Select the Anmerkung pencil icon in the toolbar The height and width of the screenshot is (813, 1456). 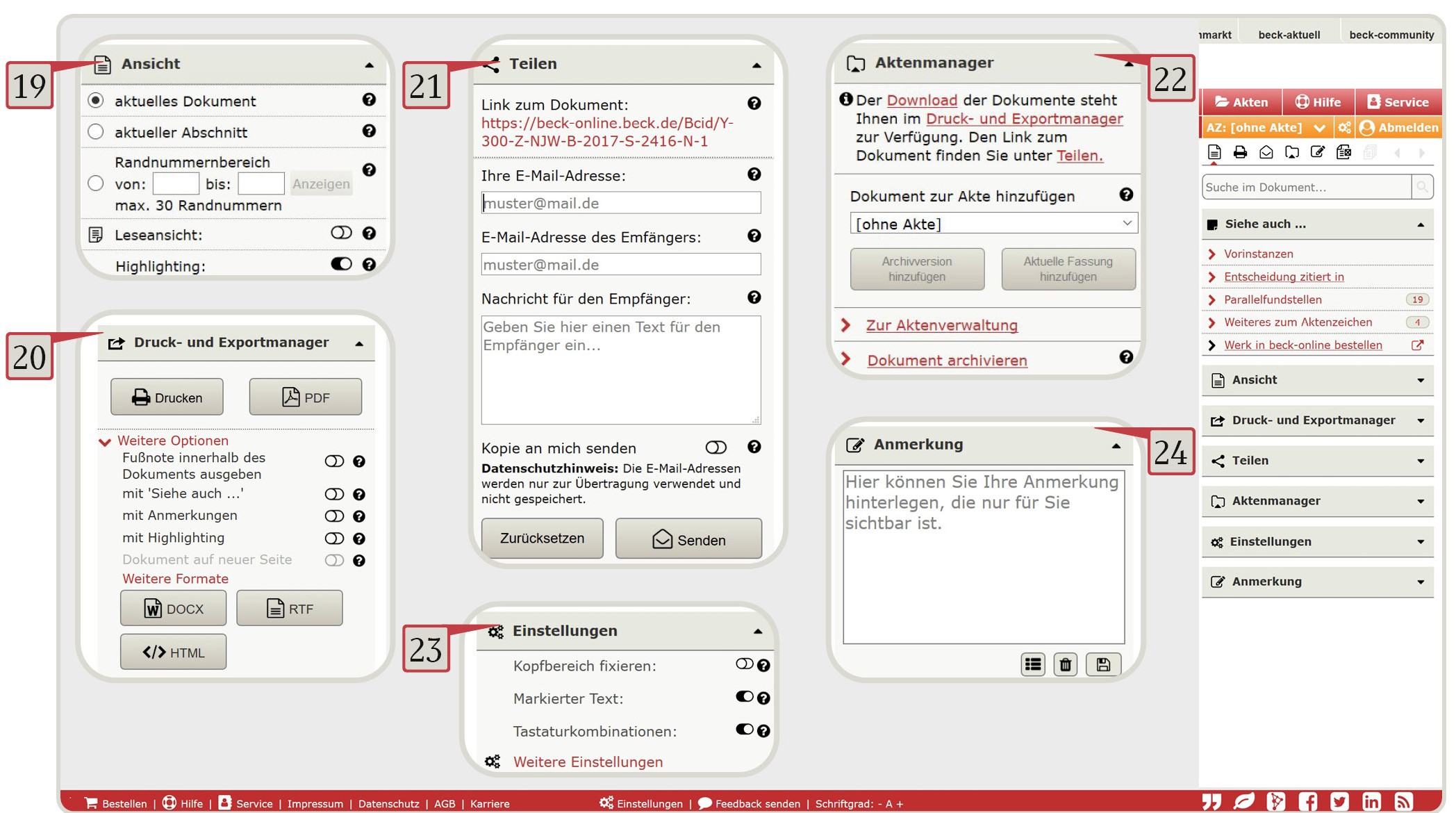coord(1316,152)
